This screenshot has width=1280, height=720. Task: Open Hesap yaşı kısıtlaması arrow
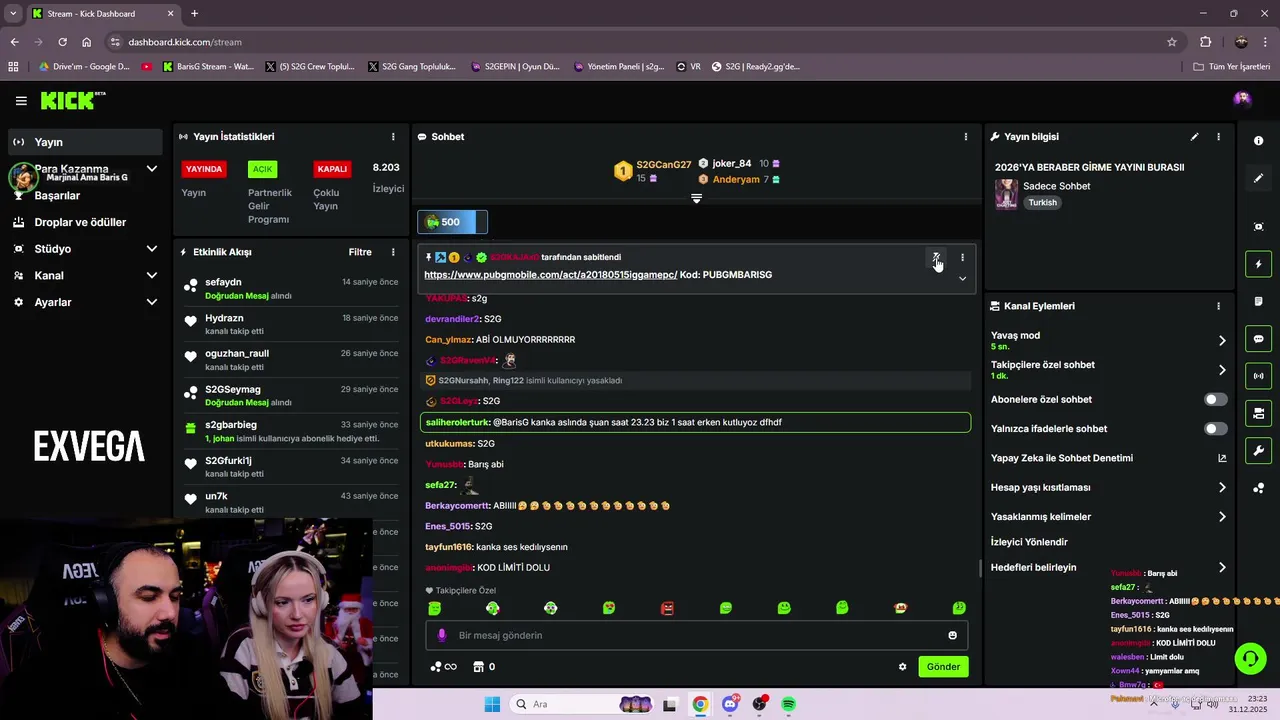pos(1221,487)
